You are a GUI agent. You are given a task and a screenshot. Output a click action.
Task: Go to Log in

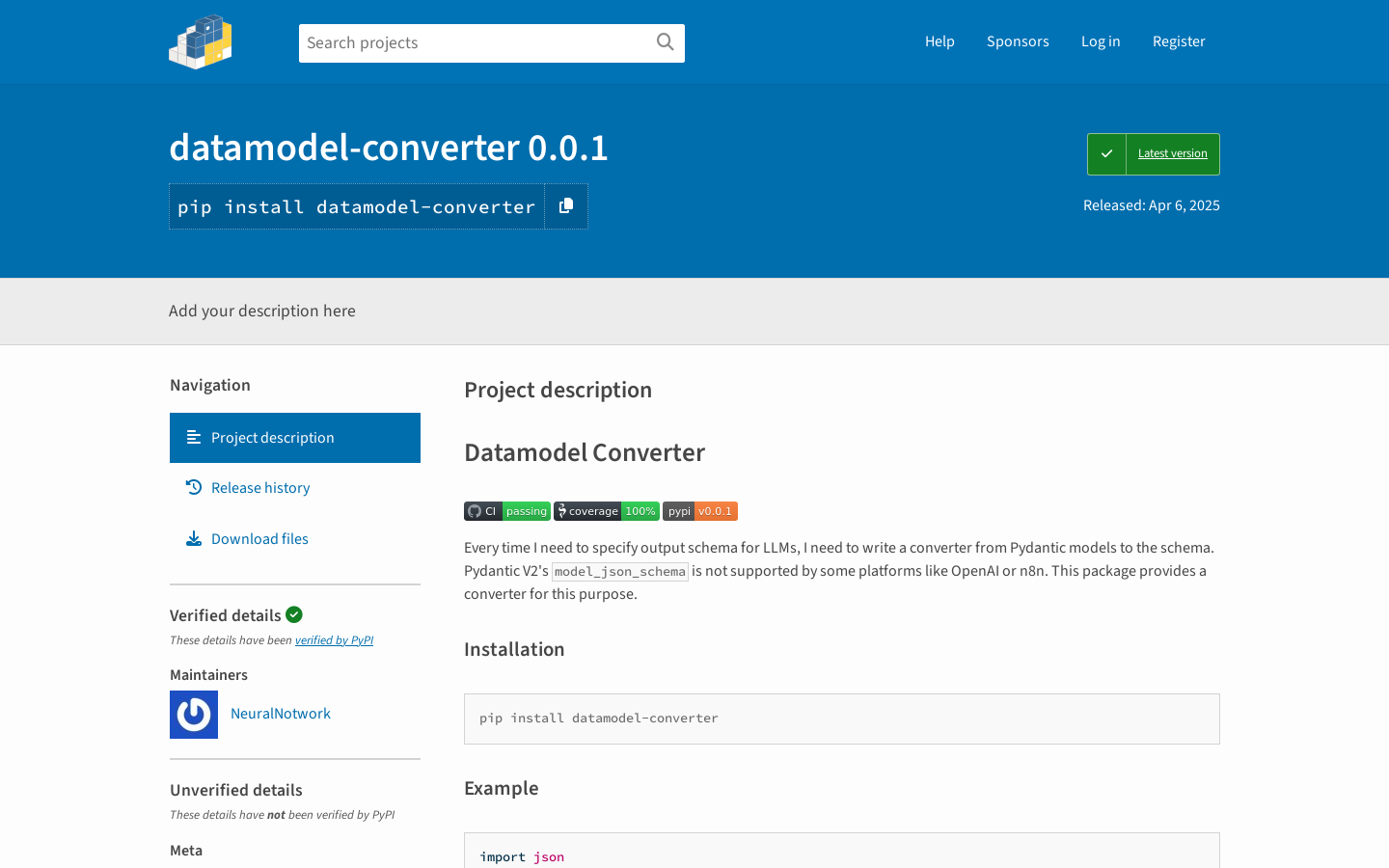(1101, 41)
